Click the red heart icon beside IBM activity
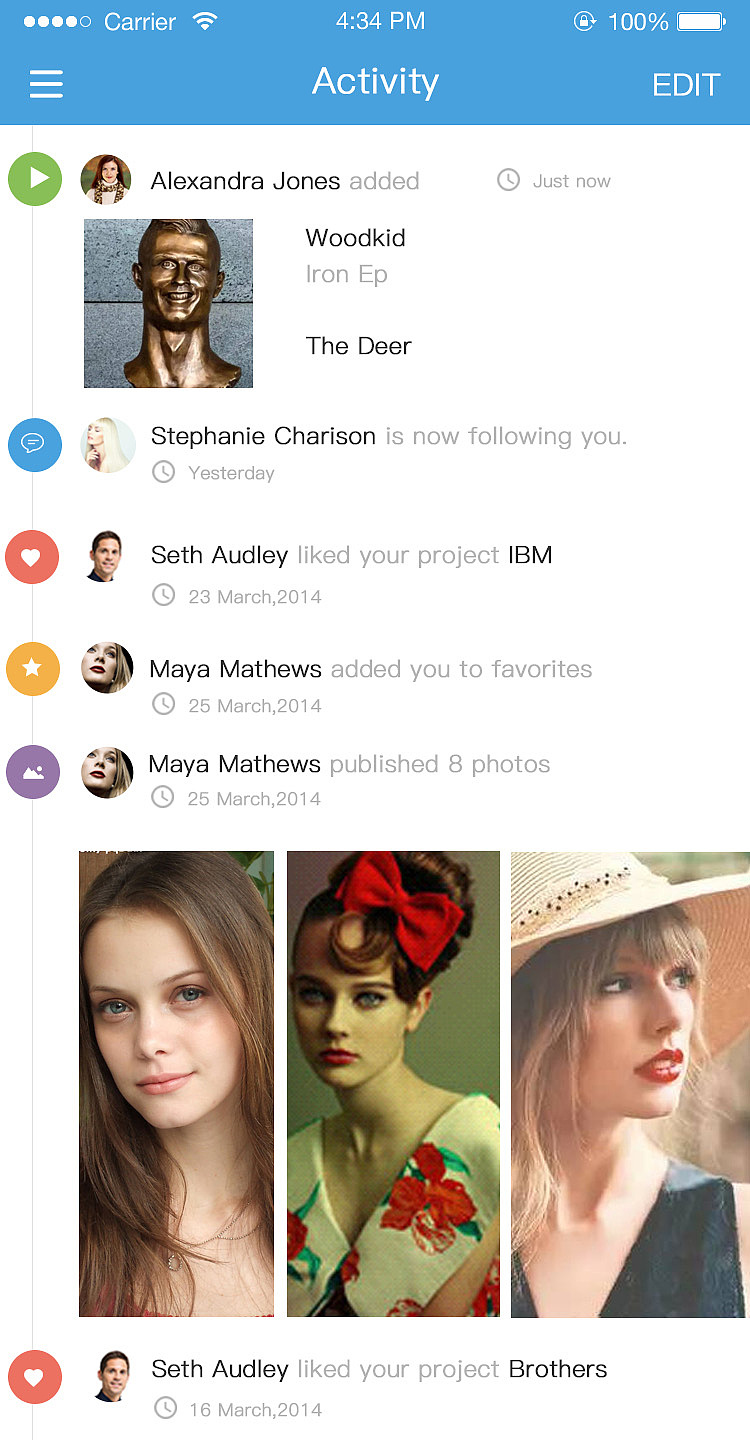Screen dimensions: 750x1440 [32, 558]
